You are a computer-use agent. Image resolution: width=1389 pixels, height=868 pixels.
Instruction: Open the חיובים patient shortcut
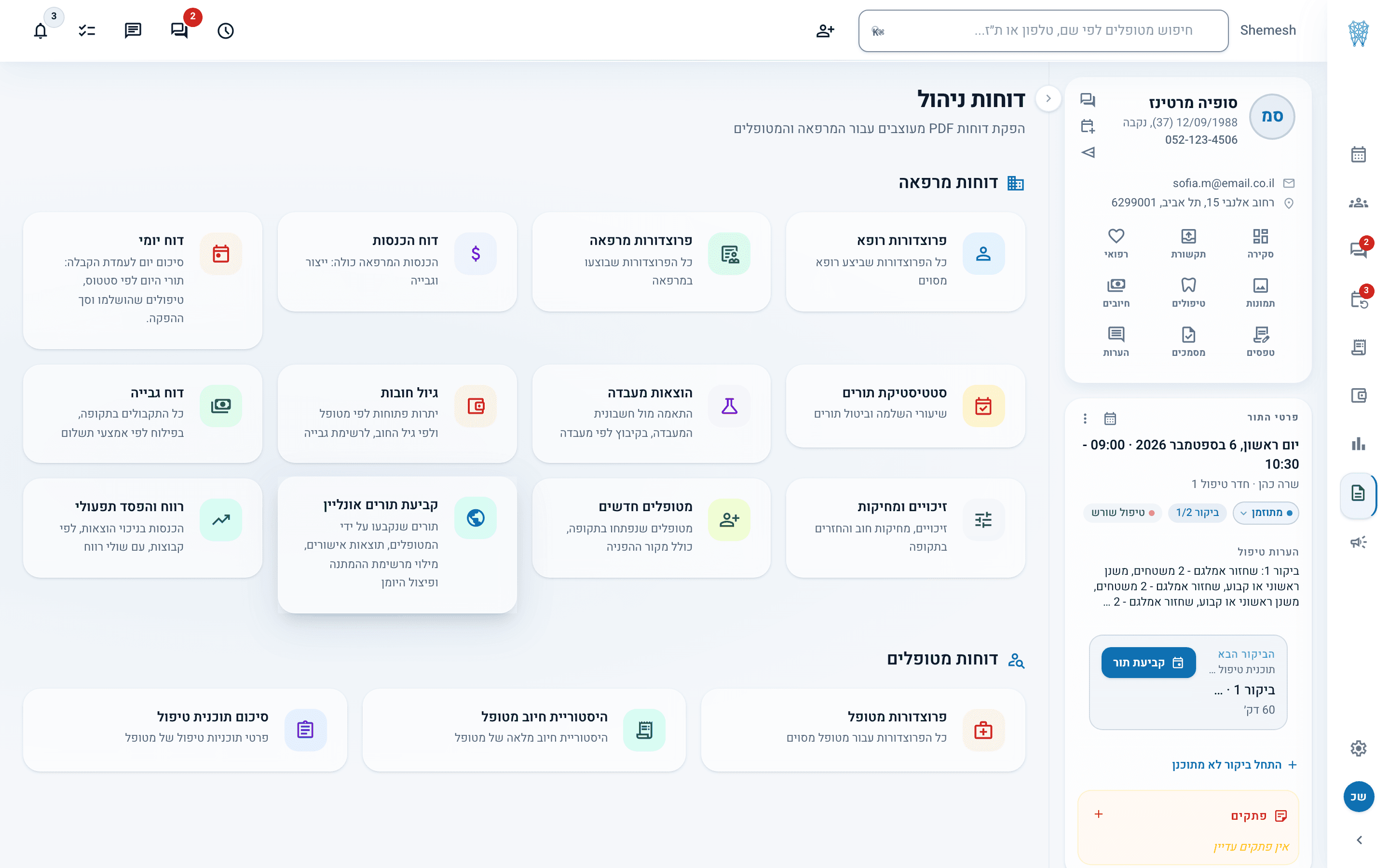1116,293
